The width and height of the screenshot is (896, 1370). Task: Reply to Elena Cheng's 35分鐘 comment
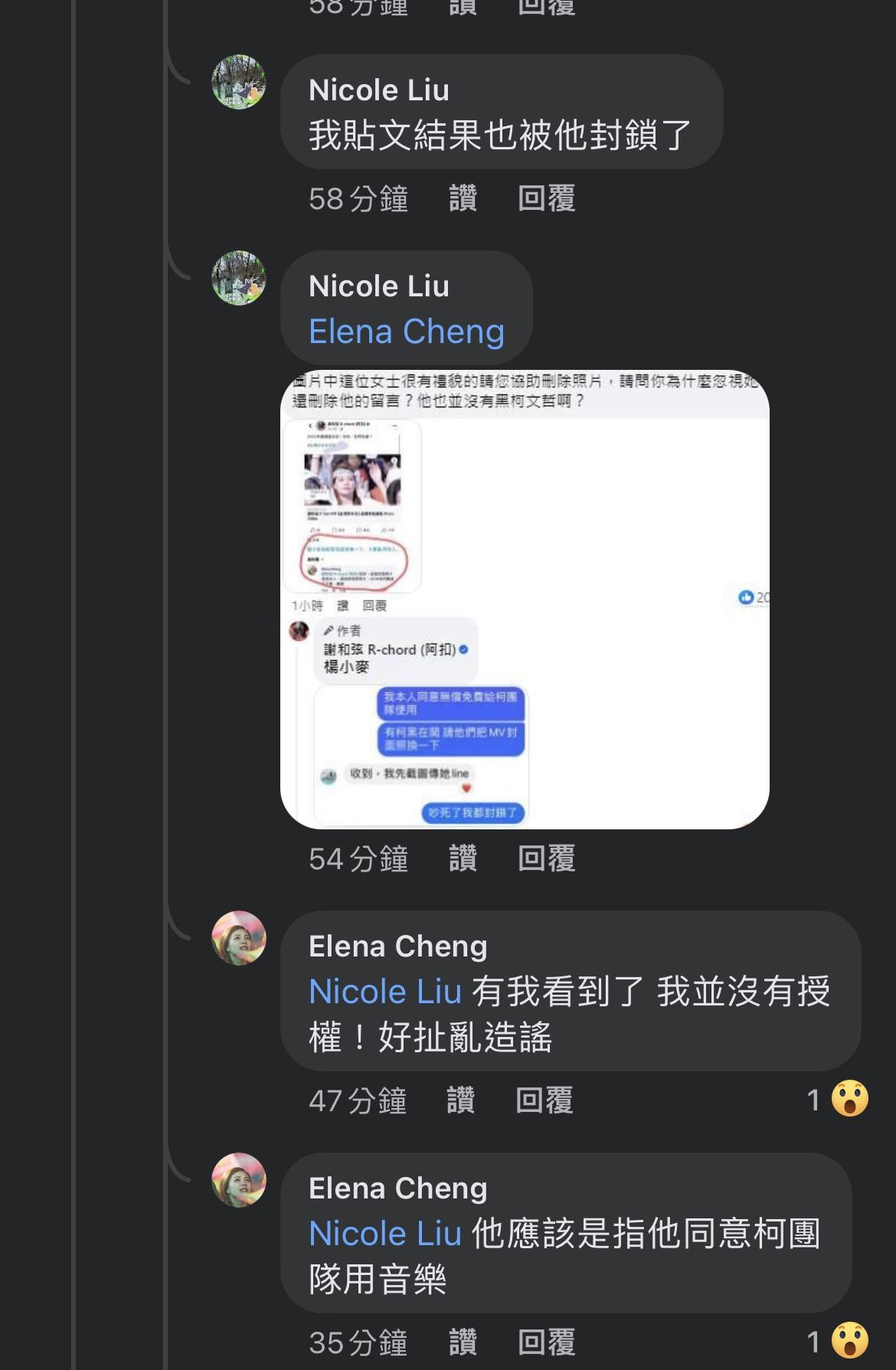pyautogui.click(x=547, y=1342)
